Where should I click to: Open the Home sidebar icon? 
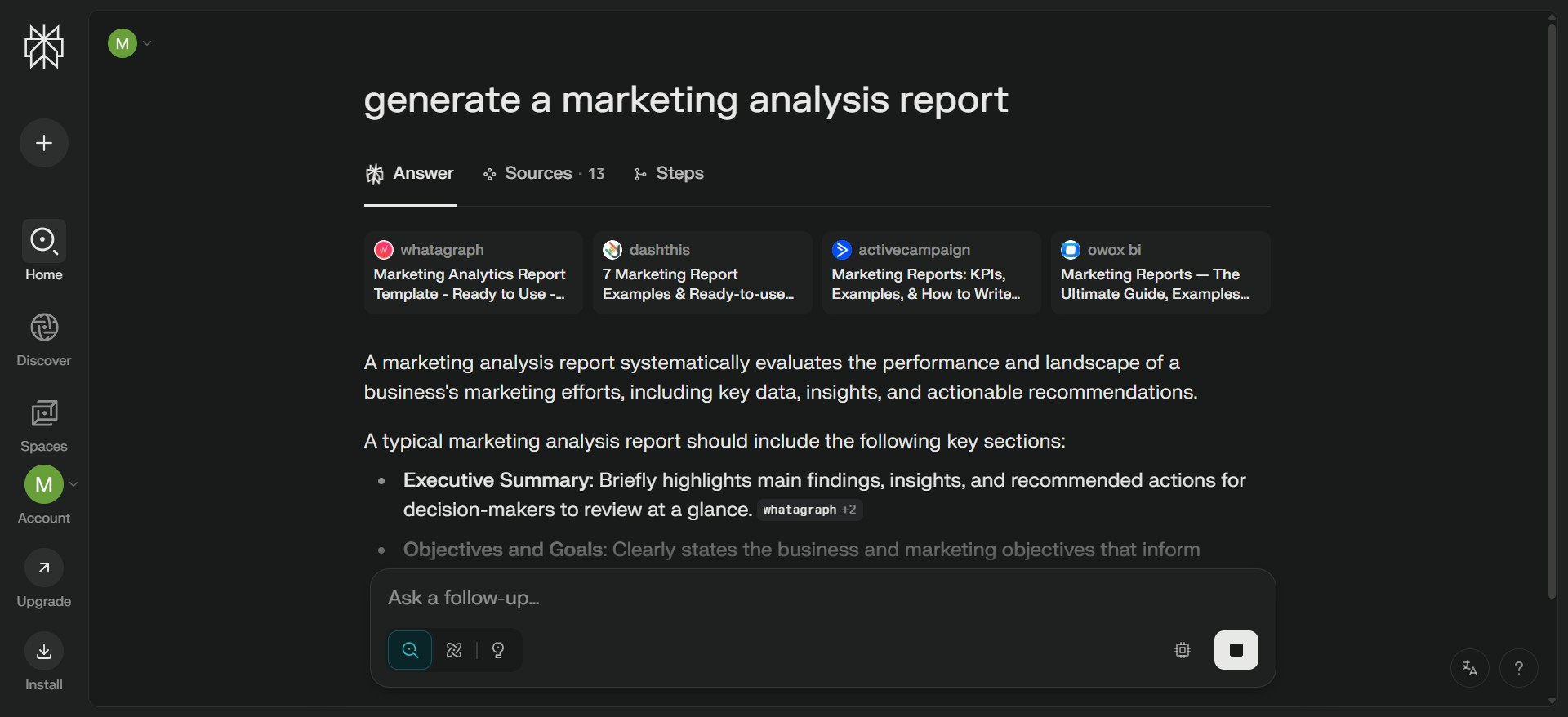coord(44,242)
